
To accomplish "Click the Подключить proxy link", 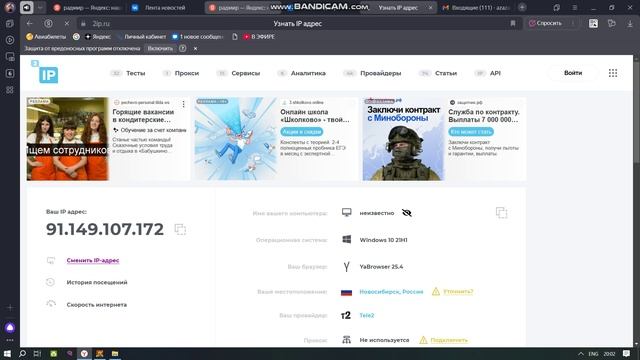I will (449, 340).
